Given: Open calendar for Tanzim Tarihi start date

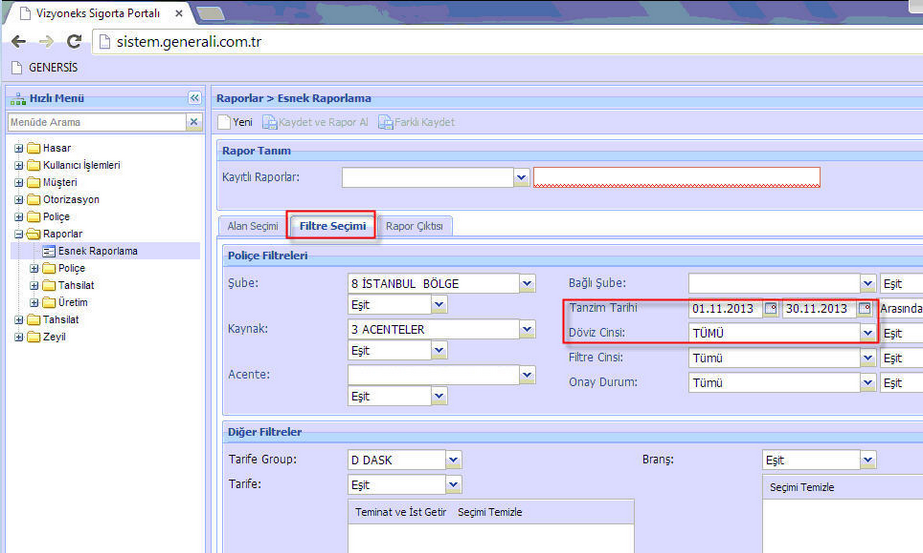Looking at the screenshot, I should [770, 309].
